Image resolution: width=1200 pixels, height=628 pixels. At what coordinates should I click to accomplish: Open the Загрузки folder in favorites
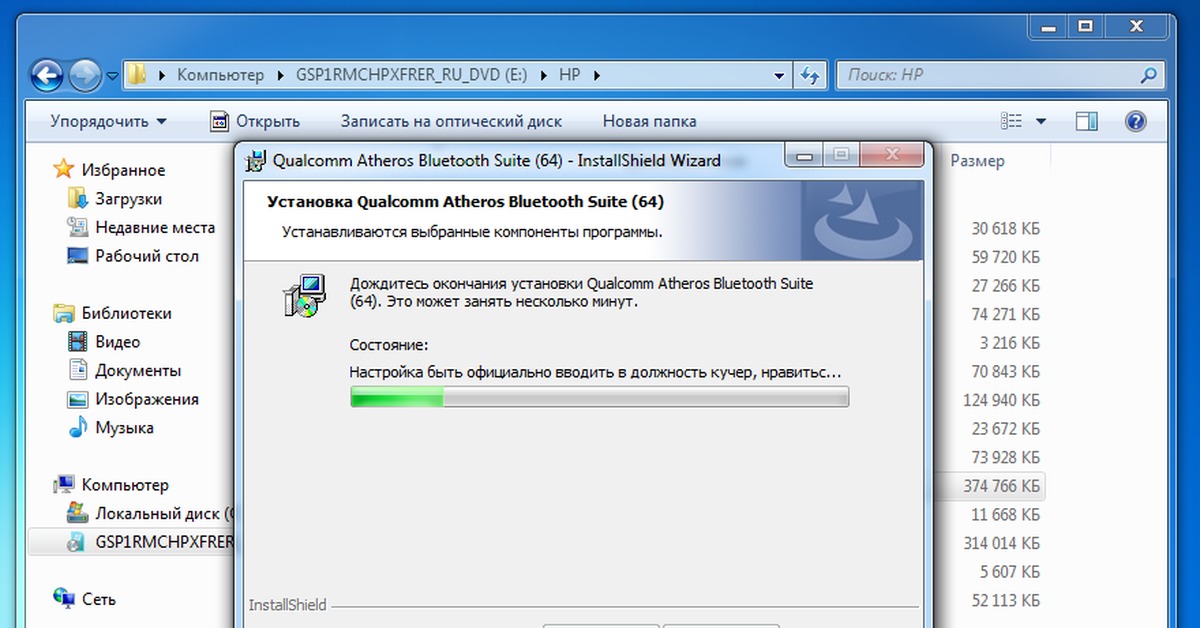point(128,199)
